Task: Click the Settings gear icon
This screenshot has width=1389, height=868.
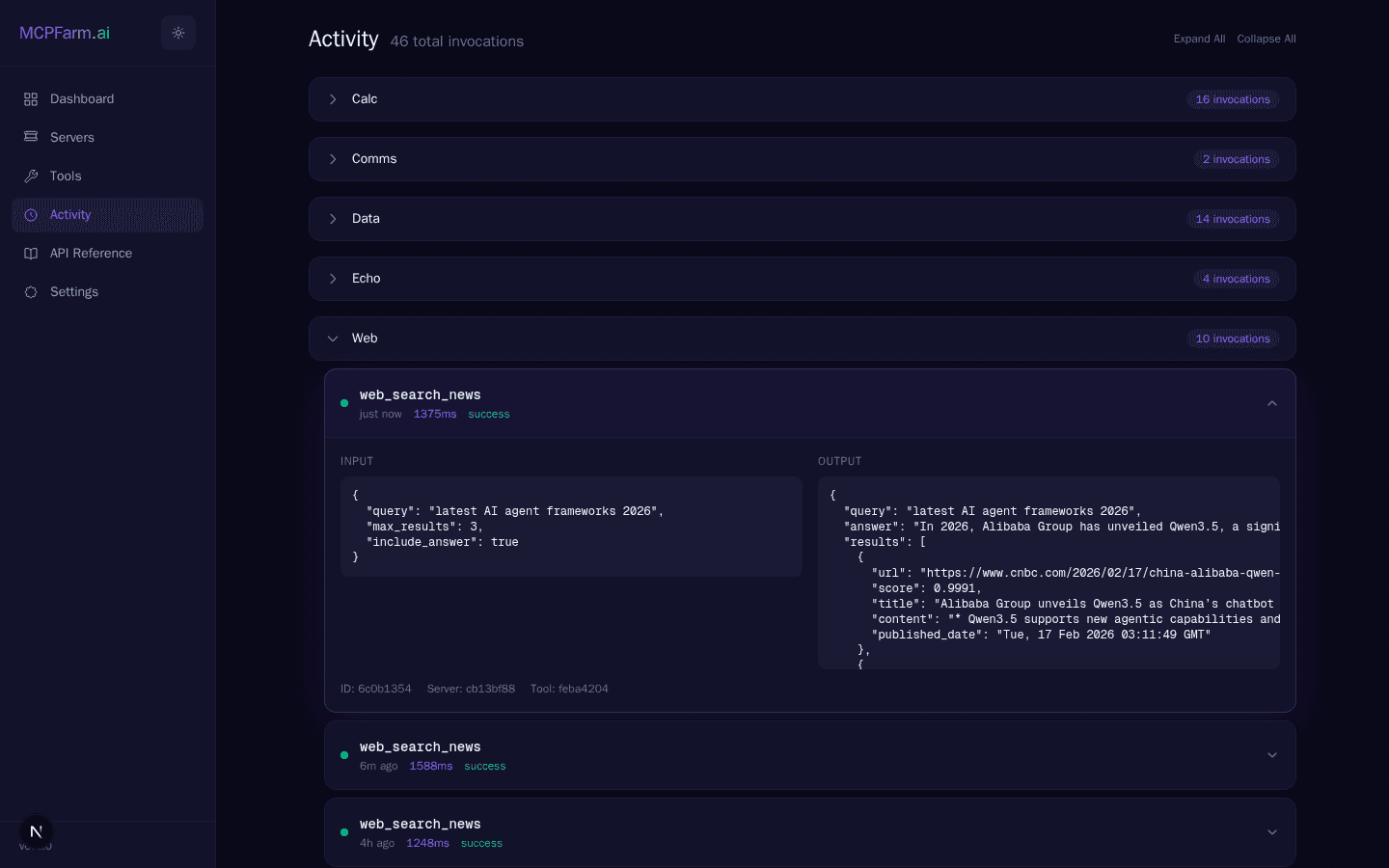Action: tap(31, 291)
